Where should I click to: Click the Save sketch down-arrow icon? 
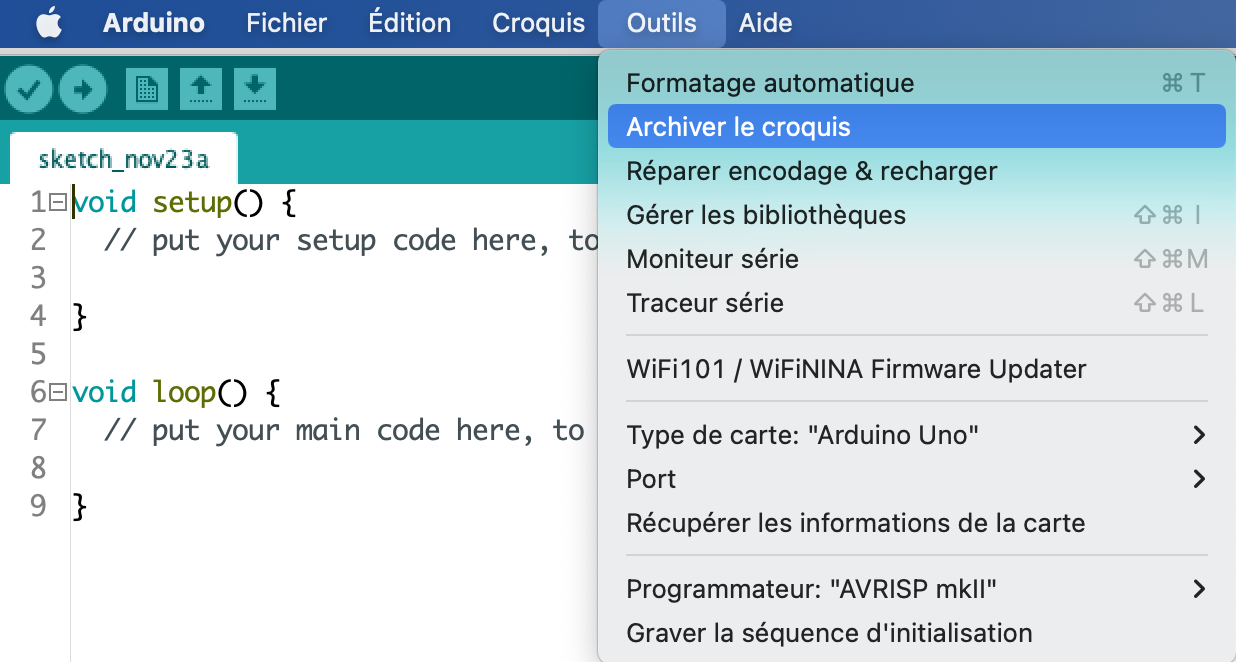[x=255, y=89]
